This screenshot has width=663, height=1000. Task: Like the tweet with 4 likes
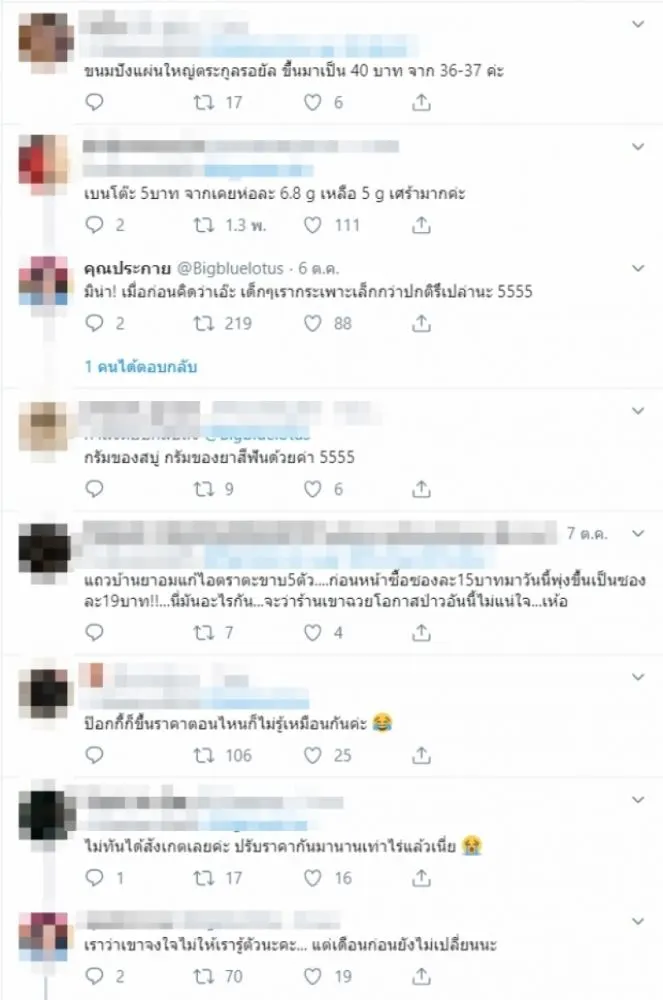pos(312,633)
